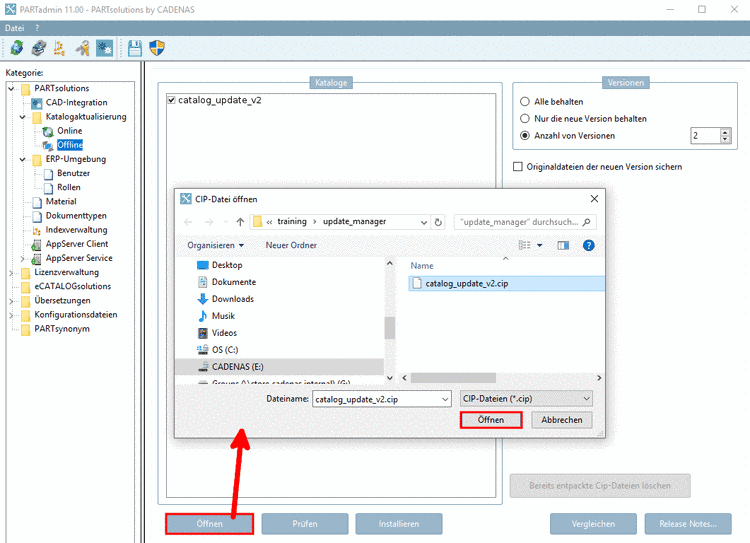Click the user key toolbar icon
The height and width of the screenshot is (543, 750).
[82, 48]
